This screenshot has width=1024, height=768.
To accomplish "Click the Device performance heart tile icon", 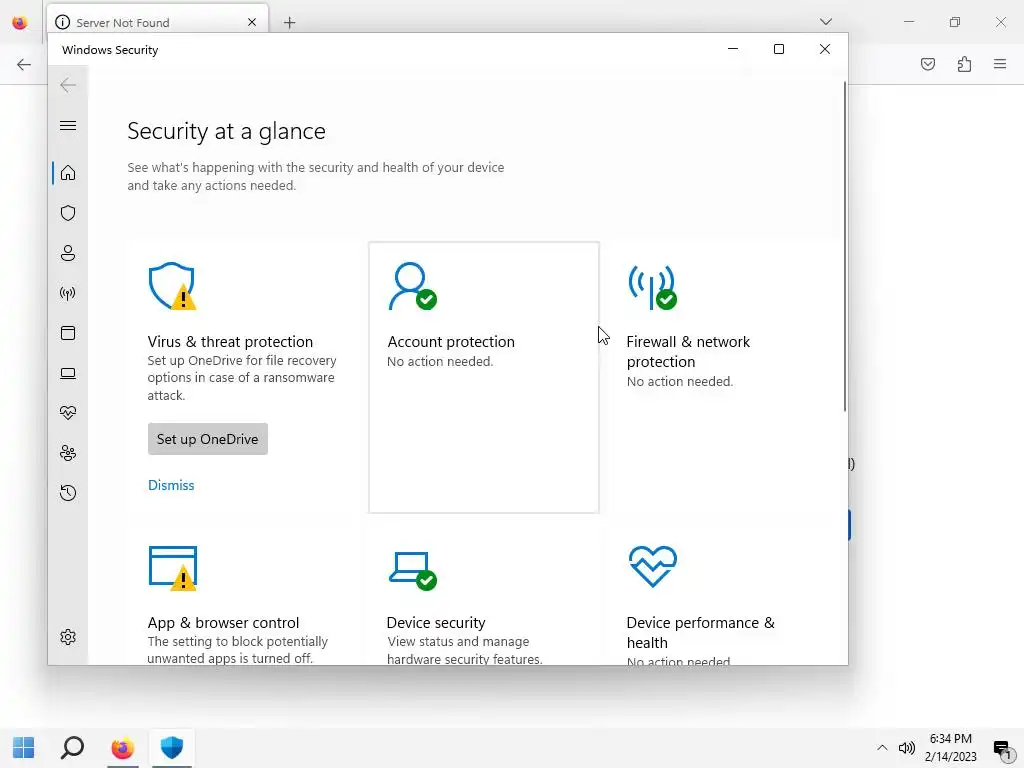I will [x=653, y=566].
